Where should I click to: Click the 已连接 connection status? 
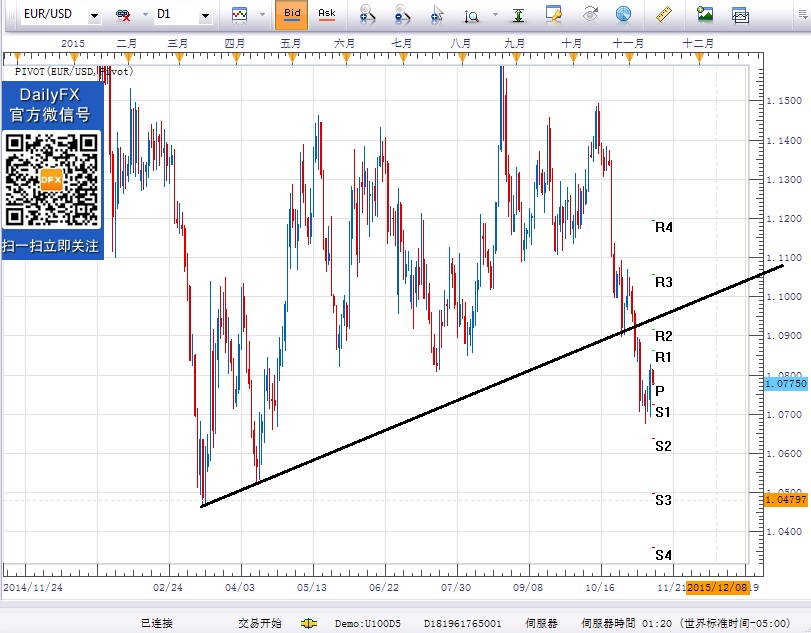click(156, 623)
